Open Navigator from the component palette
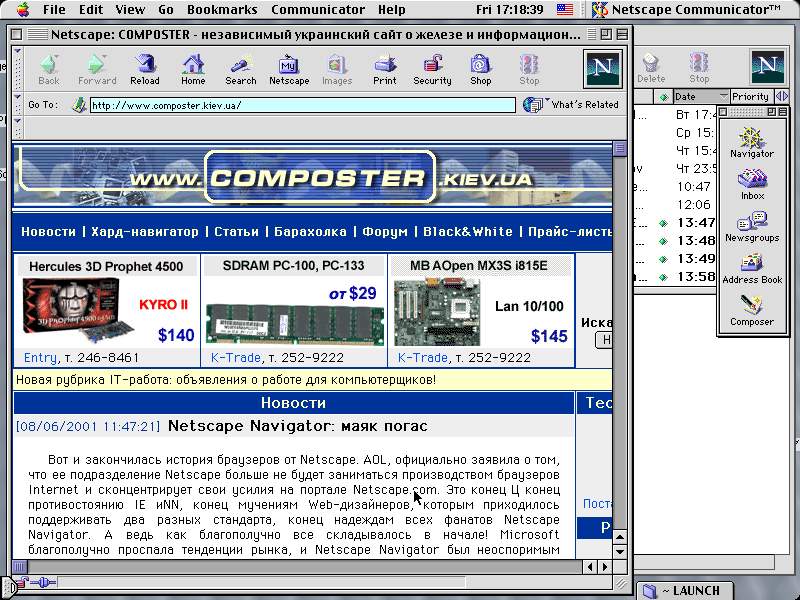 pos(752,142)
